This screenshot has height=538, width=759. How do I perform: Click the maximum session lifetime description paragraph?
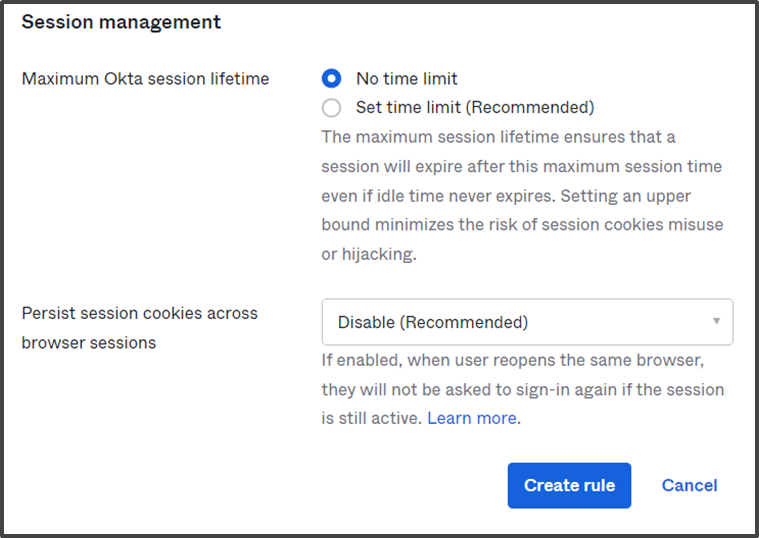(522, 195)
